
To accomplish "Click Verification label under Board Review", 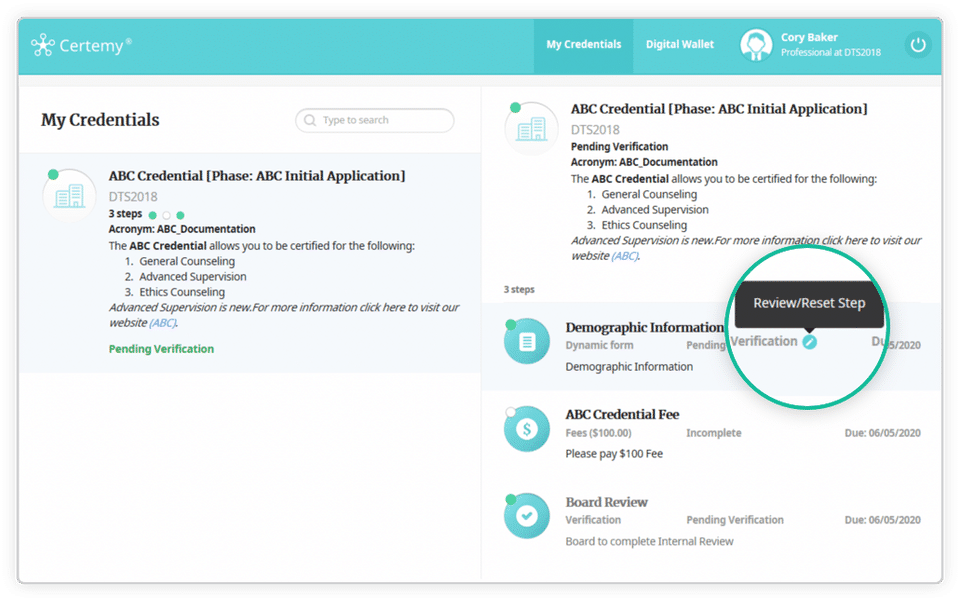I will pos(593,520).
